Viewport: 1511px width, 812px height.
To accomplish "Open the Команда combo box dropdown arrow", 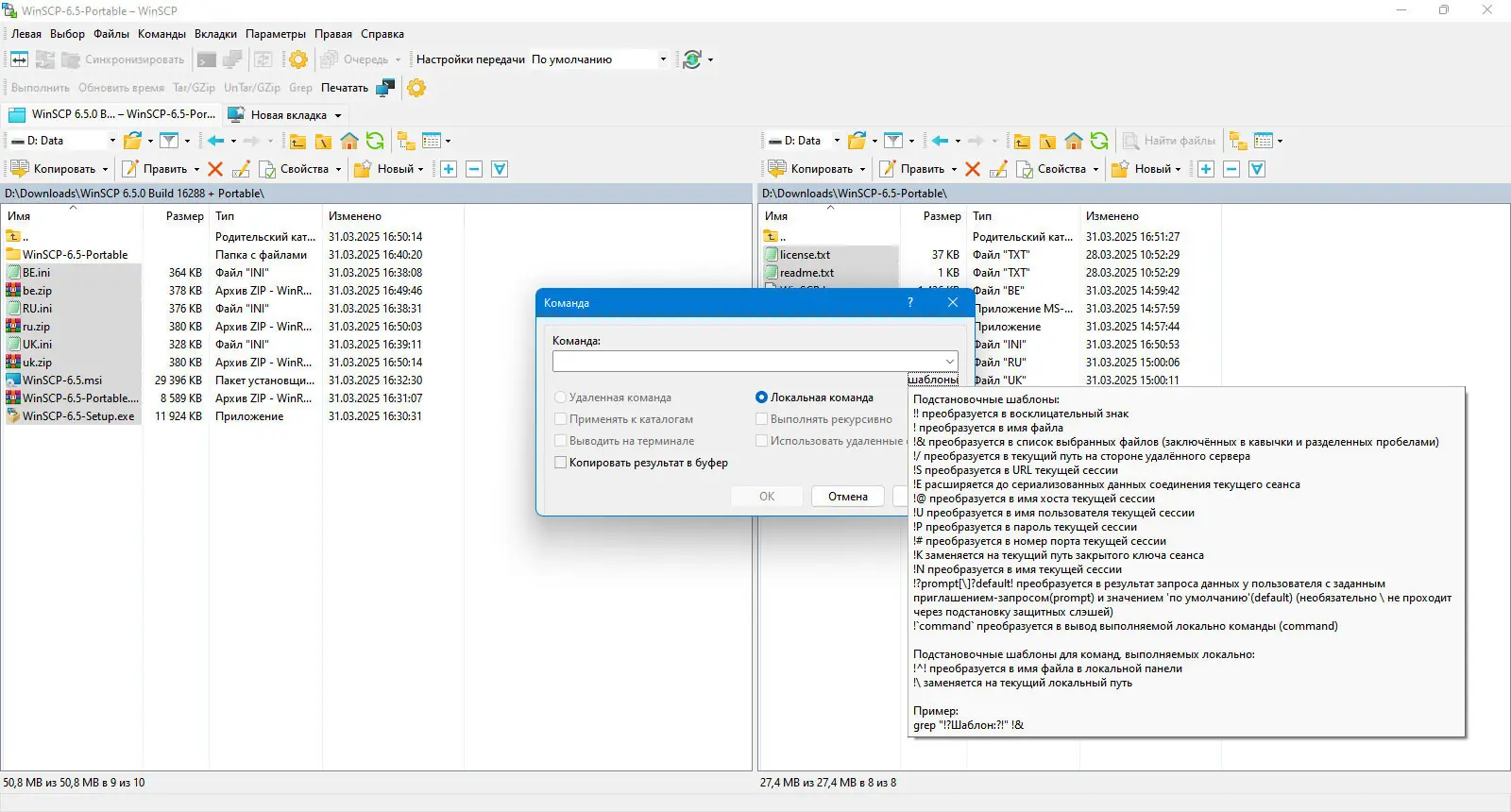I will [949, 362].
